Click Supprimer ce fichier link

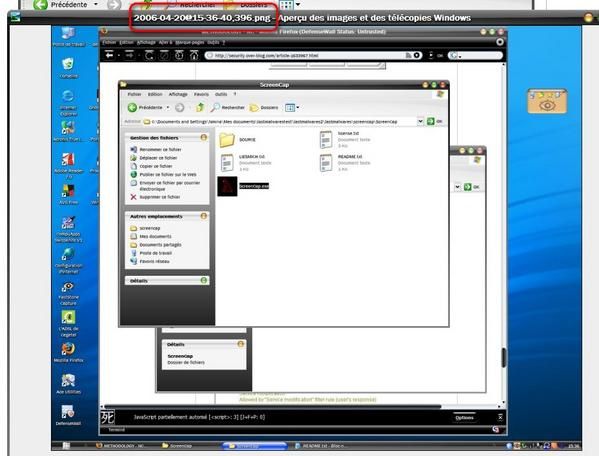click(160, 197)
